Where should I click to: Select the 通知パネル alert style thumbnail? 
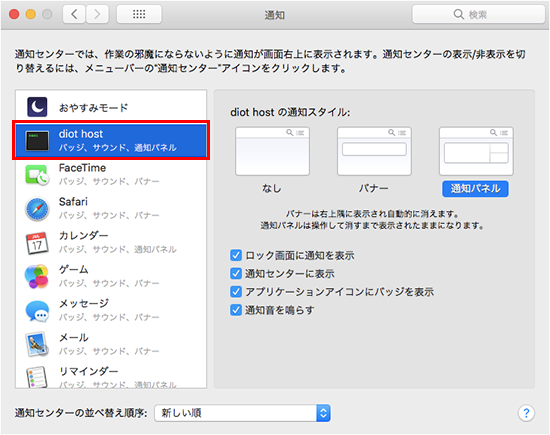[476, 151]
